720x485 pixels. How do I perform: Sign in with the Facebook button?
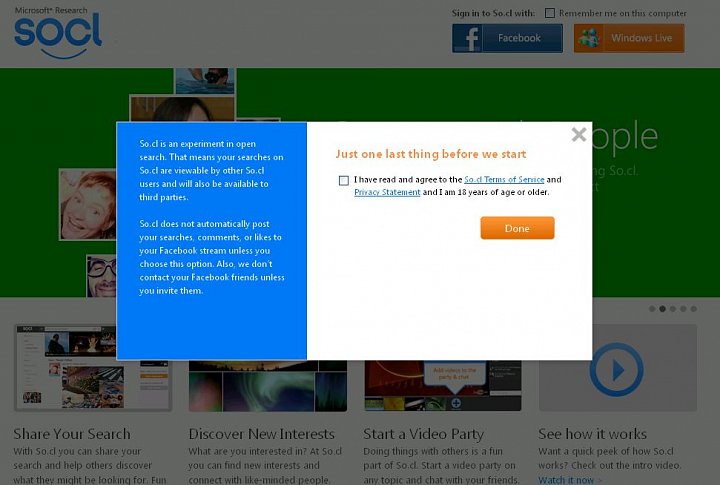pos(507,38)
